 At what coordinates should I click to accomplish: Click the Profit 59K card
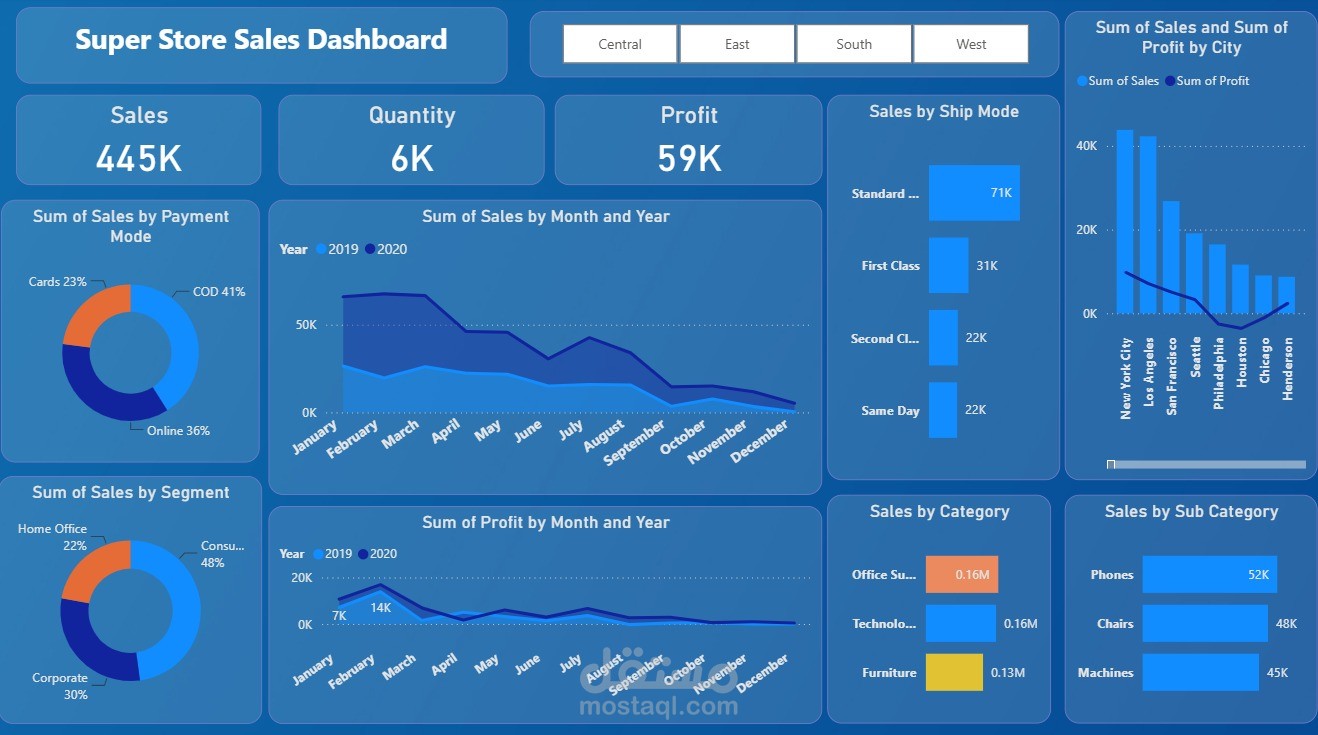(x=689, y=140)
